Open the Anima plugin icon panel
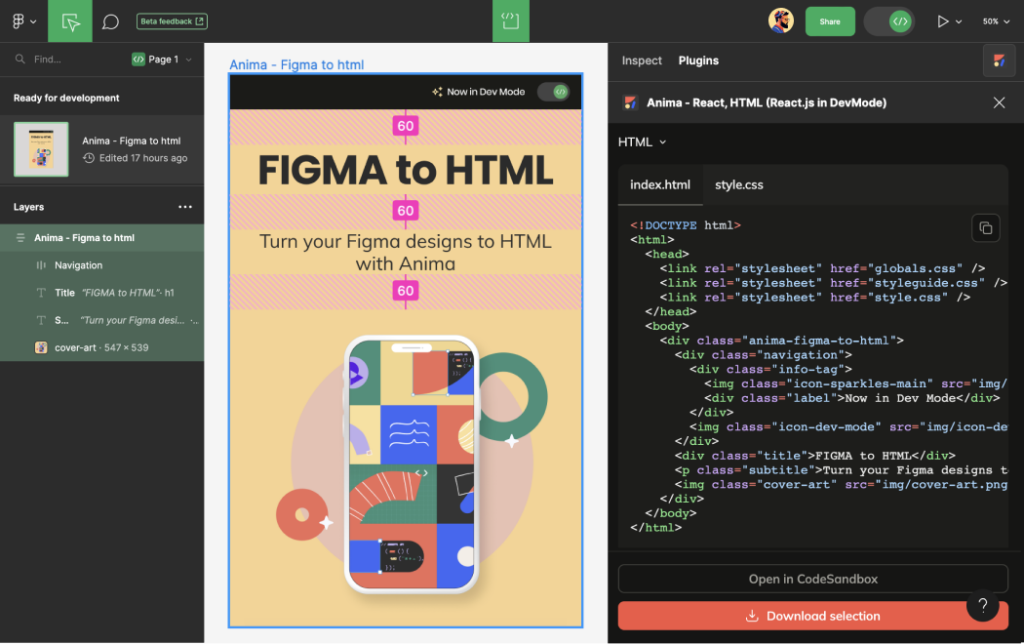The image size is (1024, 644). 999,60
